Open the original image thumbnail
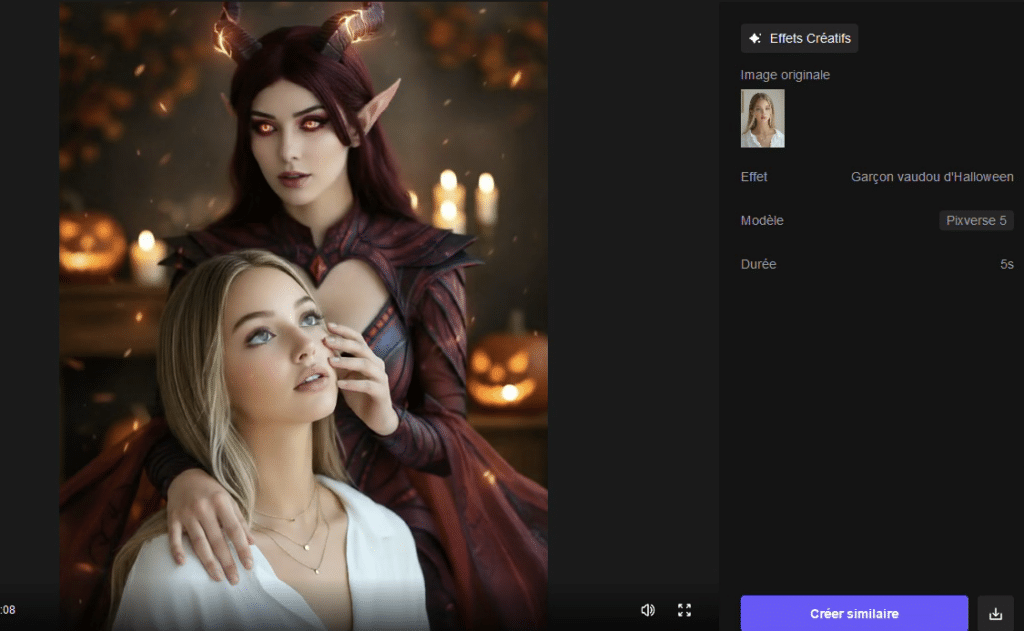Screen dimensions: 1024x631 (762, 118)
